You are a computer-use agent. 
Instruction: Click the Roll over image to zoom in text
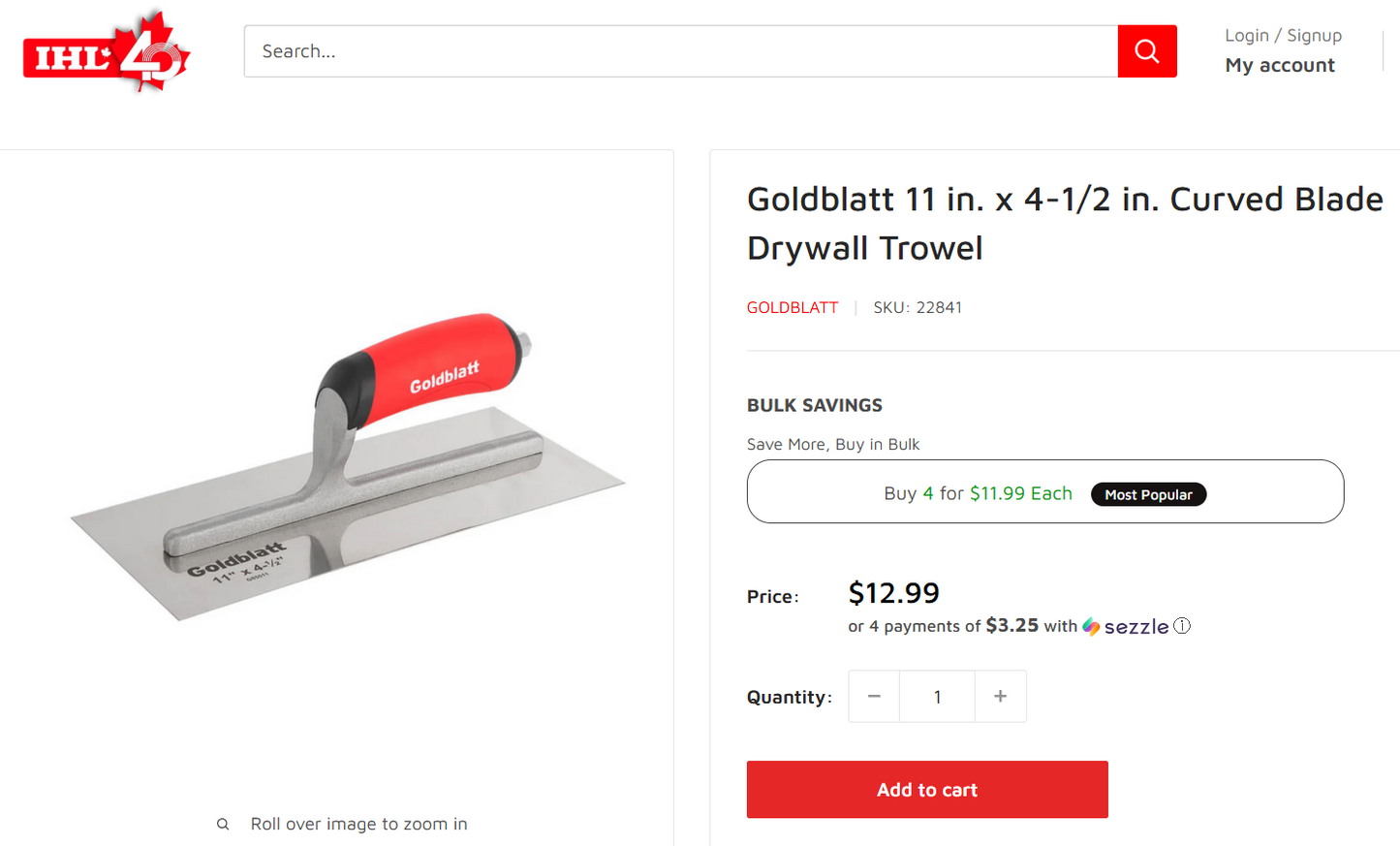point(358,823)
